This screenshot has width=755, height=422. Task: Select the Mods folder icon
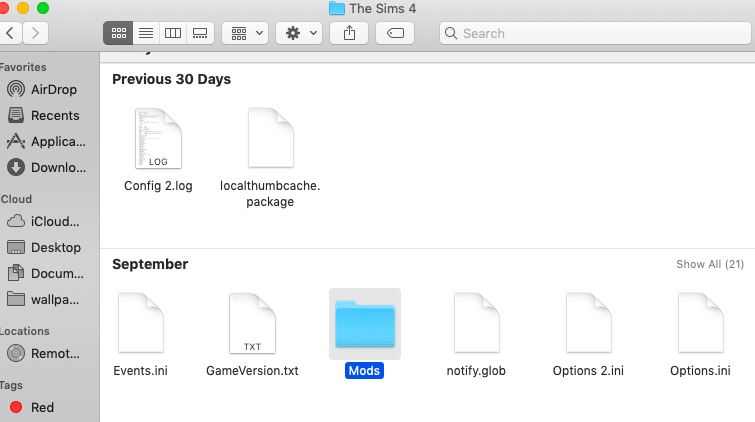[x=365, y=324]
